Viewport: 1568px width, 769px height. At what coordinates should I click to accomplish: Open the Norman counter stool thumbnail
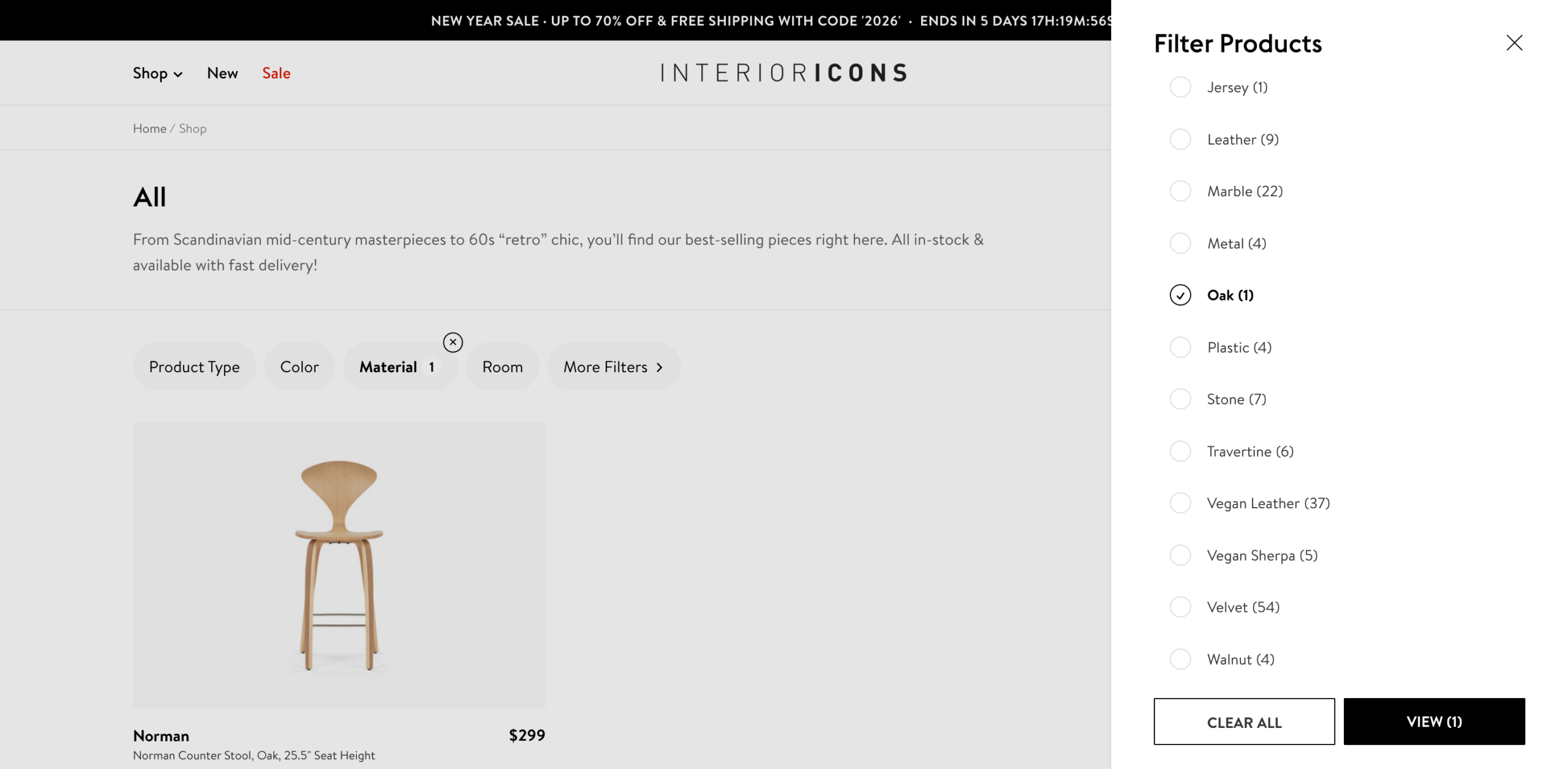point(339,565)
